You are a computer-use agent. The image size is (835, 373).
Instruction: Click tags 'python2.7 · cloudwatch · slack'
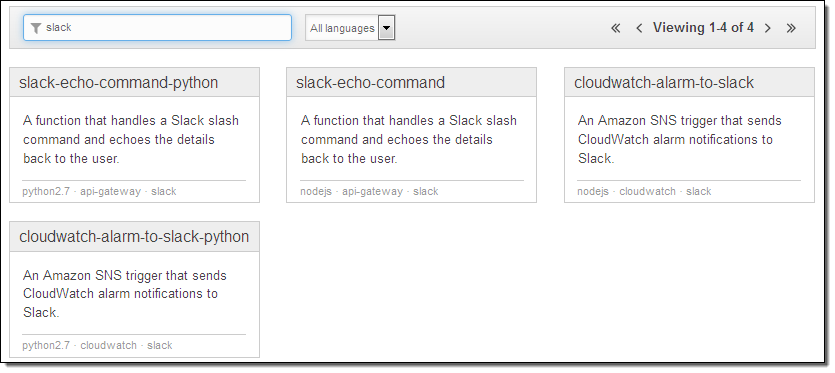[97, 345]
